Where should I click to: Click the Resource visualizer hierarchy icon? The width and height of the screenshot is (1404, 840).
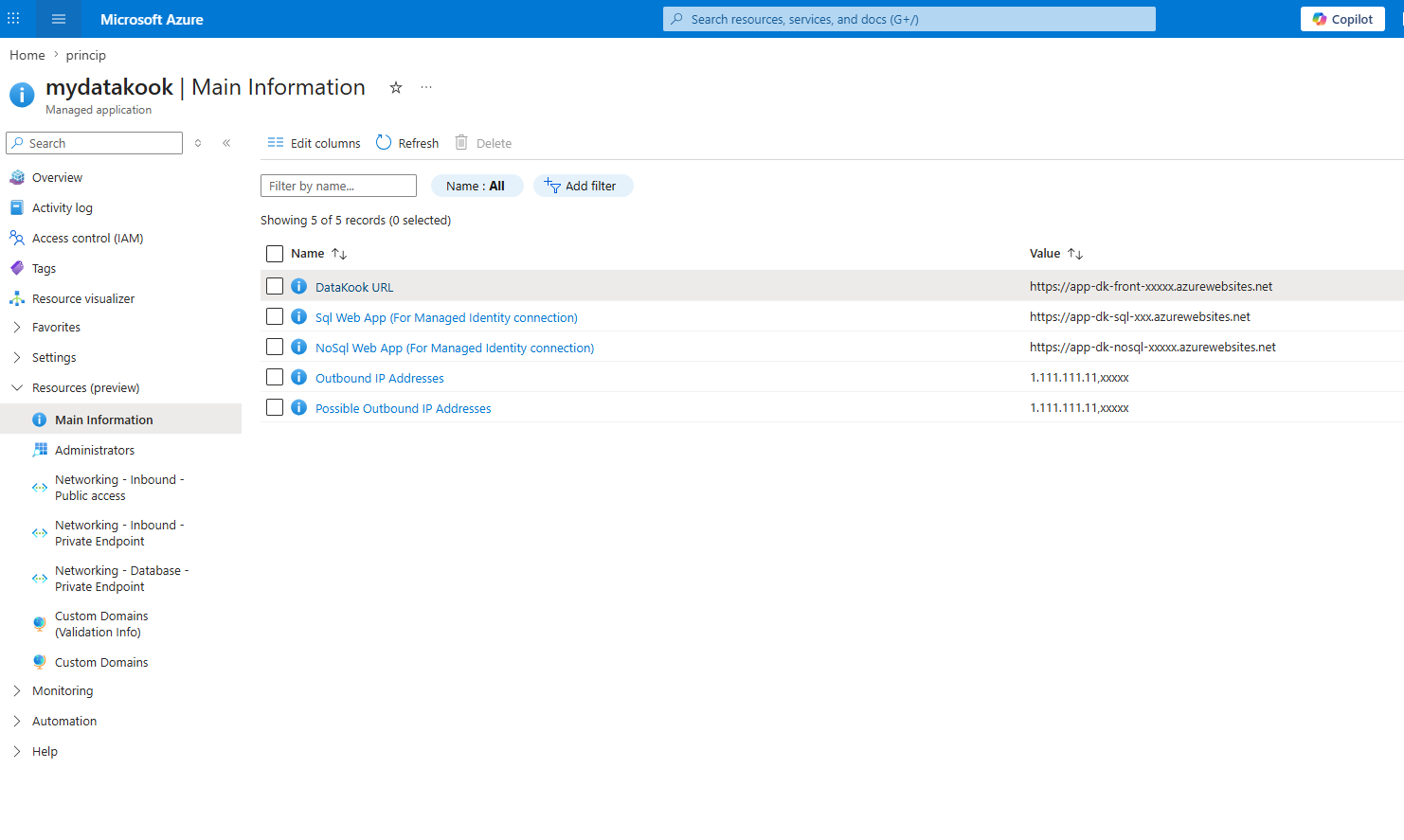17,298
